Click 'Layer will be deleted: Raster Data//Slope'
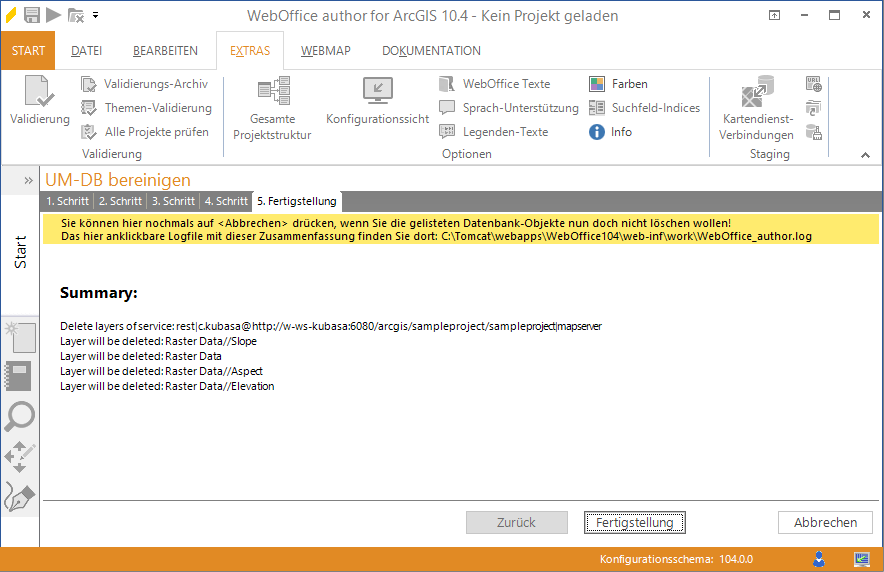The image size is (884, 572). [x=158, y=342]
